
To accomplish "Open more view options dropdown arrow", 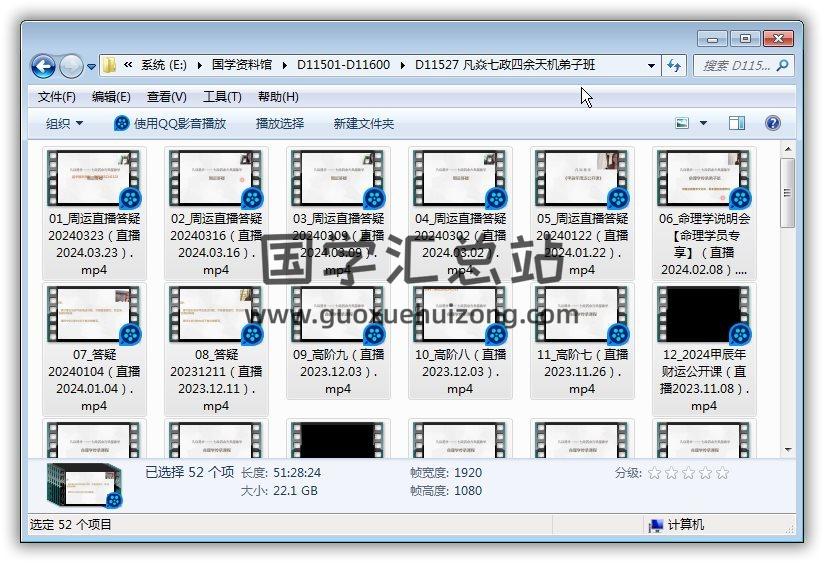I will 703,124.
